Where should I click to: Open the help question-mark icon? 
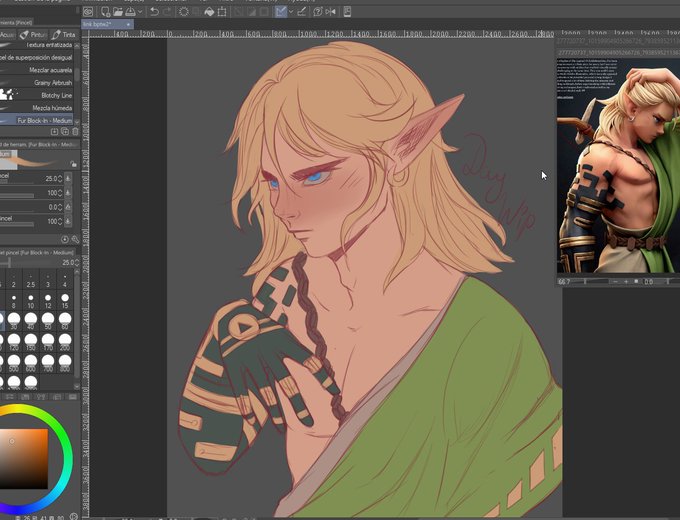pos(317,12)
